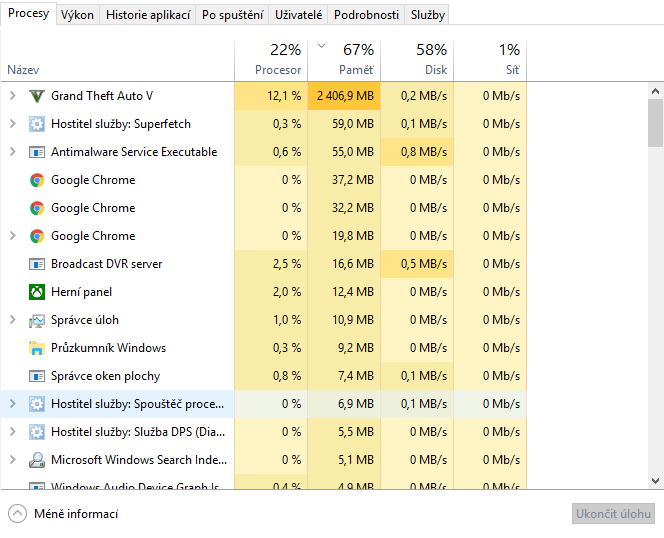
Task: Click the 55,0 MB memory cell
Action: (x=344, y=152)
